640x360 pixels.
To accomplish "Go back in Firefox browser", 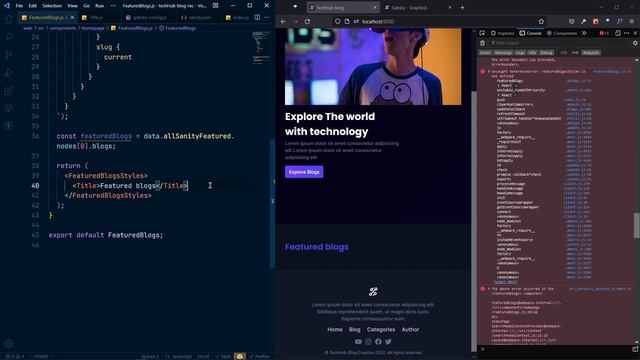I will 283,21.
